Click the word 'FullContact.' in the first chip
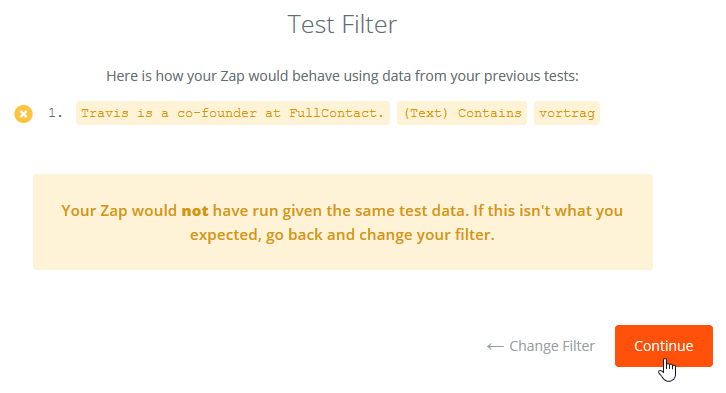The height and width of the screenshot is (393, 726). coord(337,113)
